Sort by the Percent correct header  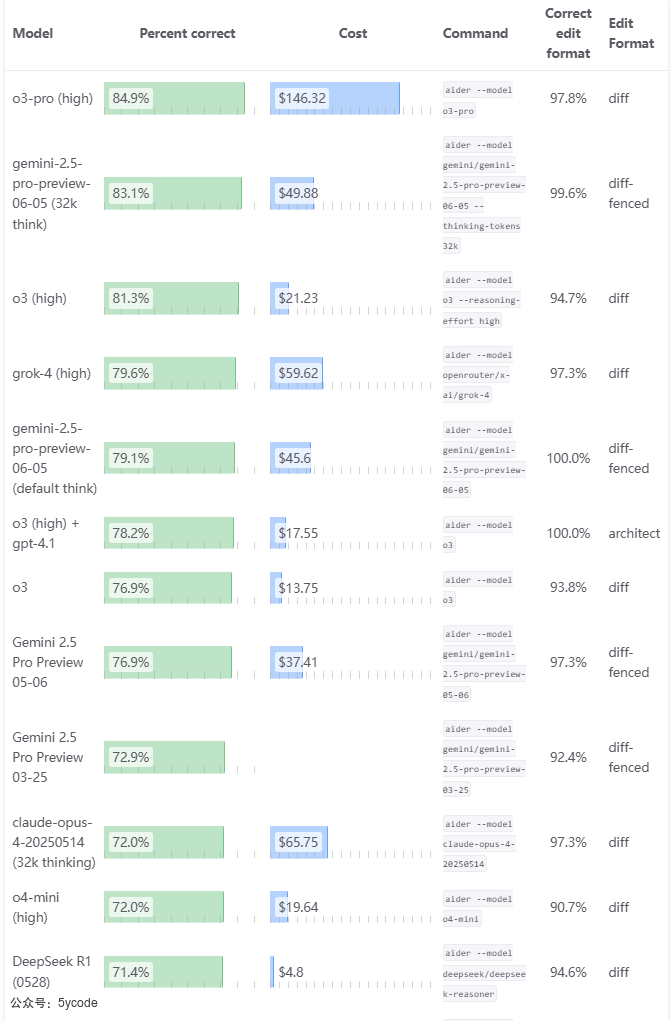[x=187, y=33]
